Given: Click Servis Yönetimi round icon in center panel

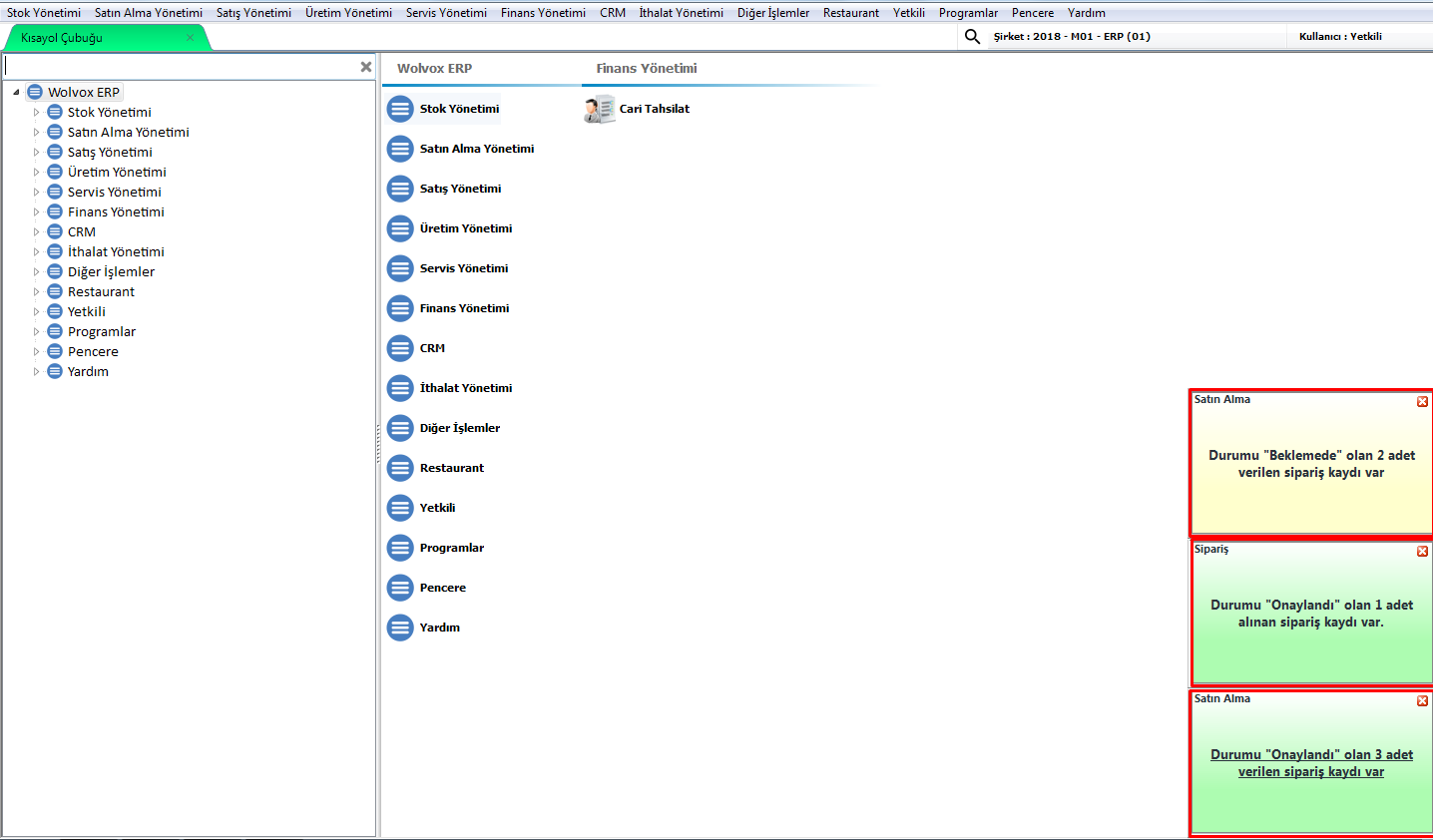Looking at the screenshot, I should pos(400,268).
